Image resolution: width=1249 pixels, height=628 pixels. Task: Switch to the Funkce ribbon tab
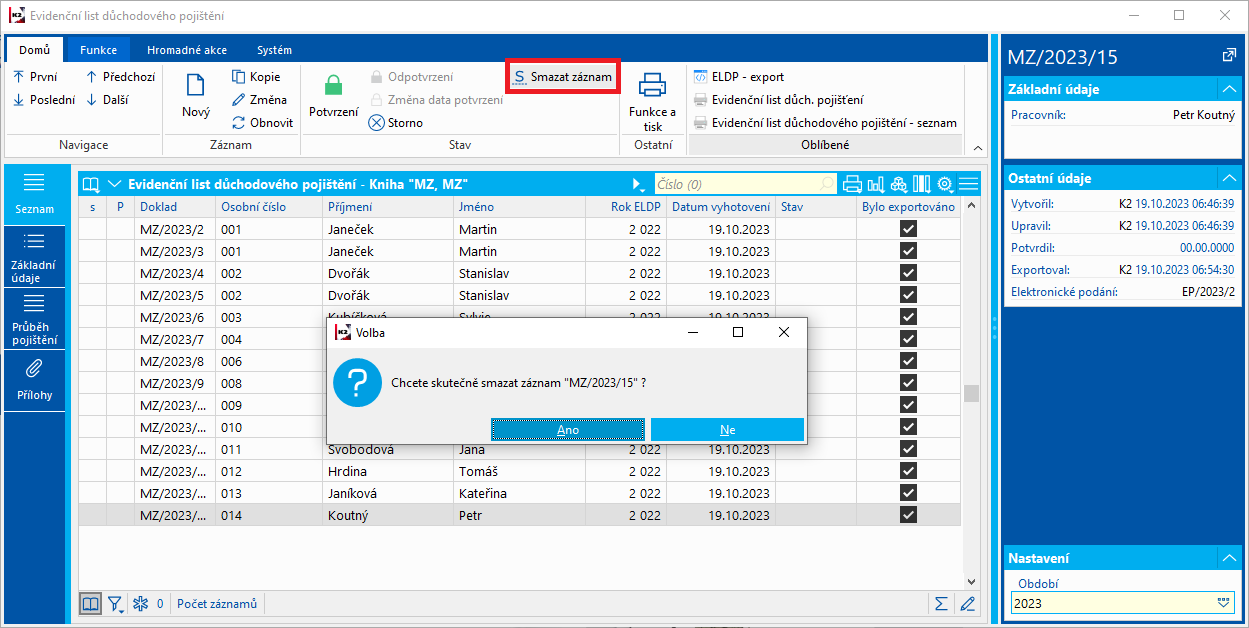tap(98, 50)
